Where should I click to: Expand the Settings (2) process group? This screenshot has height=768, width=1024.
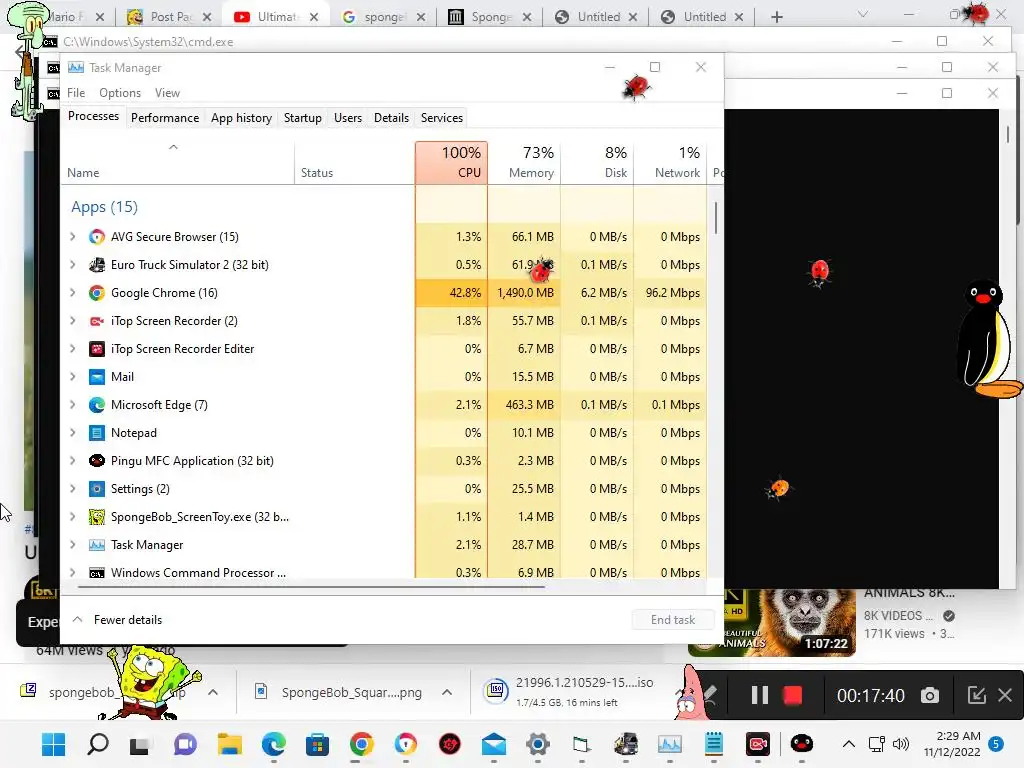72,488
